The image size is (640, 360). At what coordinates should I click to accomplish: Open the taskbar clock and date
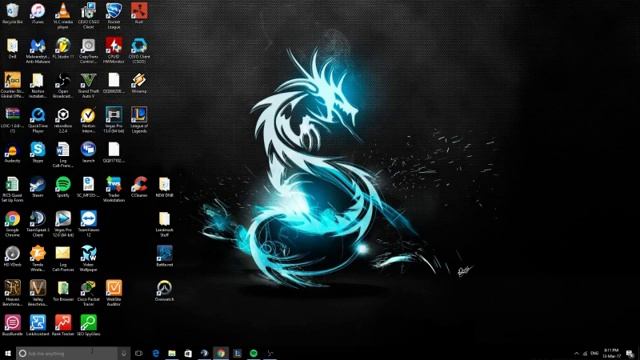(x=611, y=353)
